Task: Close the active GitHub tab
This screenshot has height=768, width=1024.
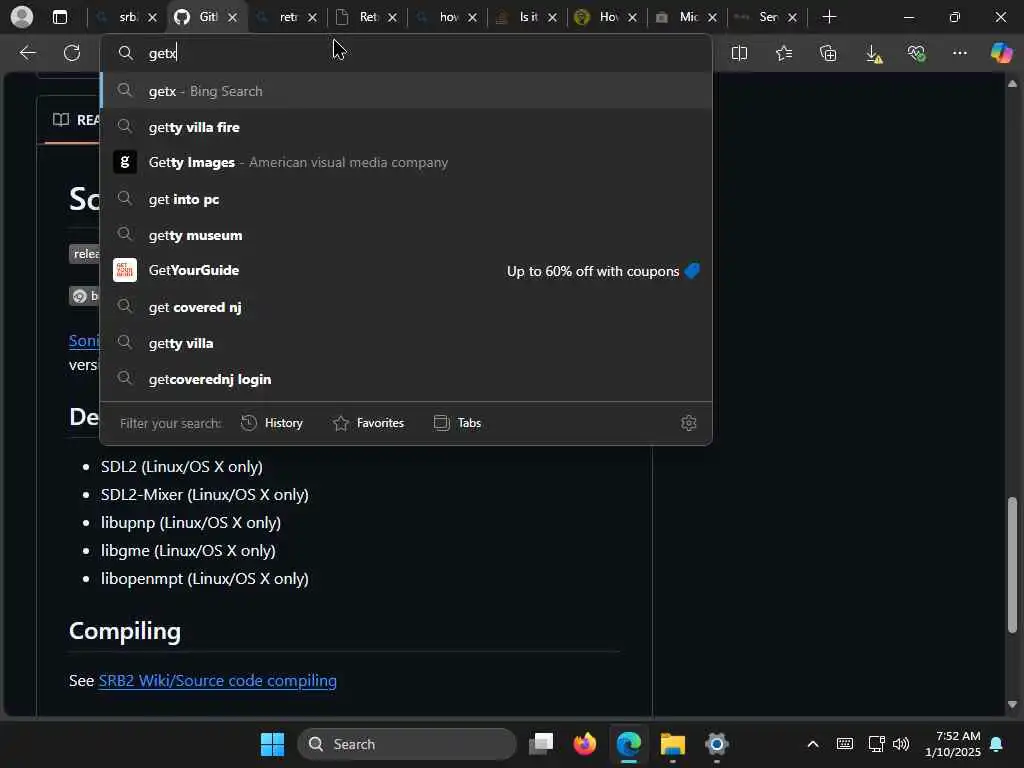Action: (232, 18)
